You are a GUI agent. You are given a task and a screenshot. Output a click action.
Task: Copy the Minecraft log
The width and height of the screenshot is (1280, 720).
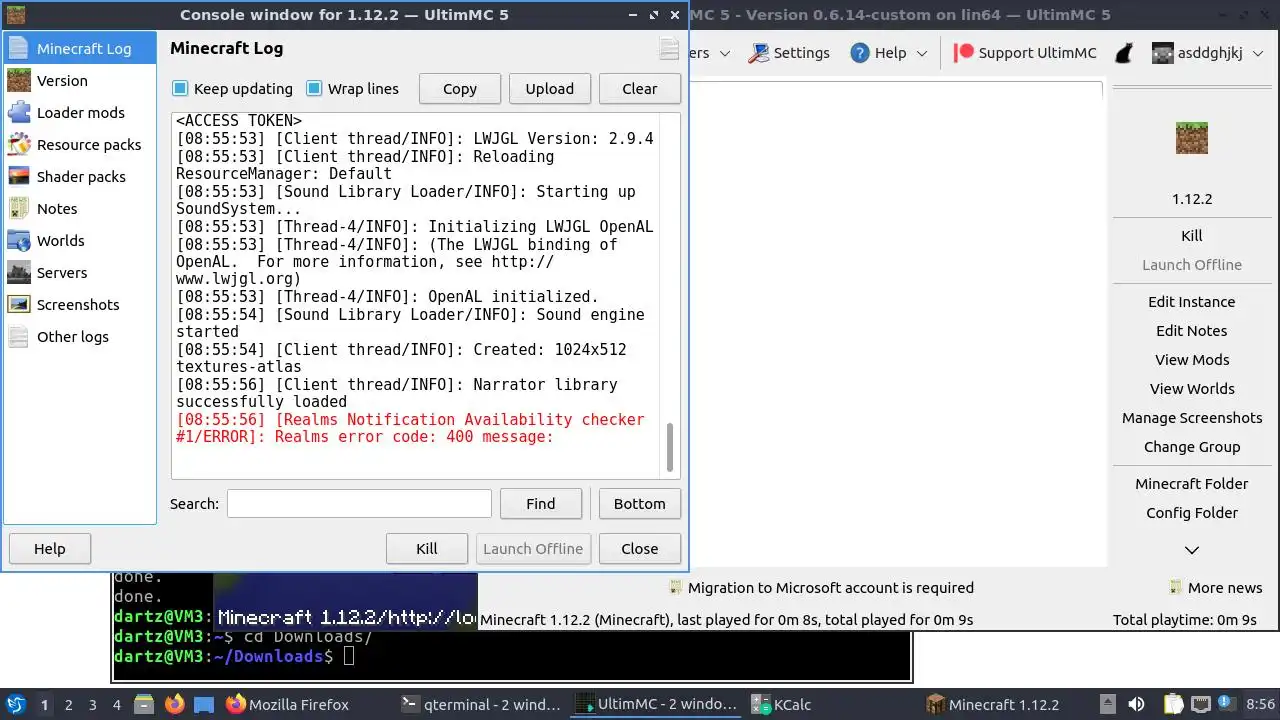pos(460,88)
